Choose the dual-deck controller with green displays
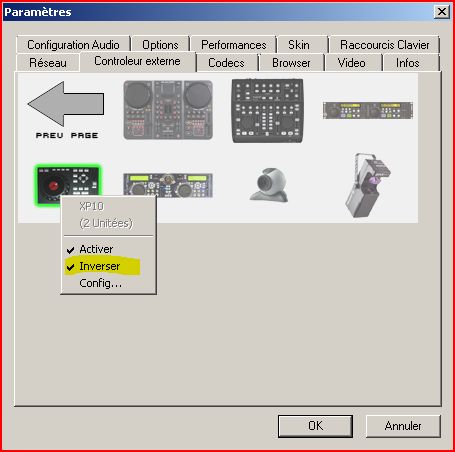The image size is (455, 452). pos(168,185)
